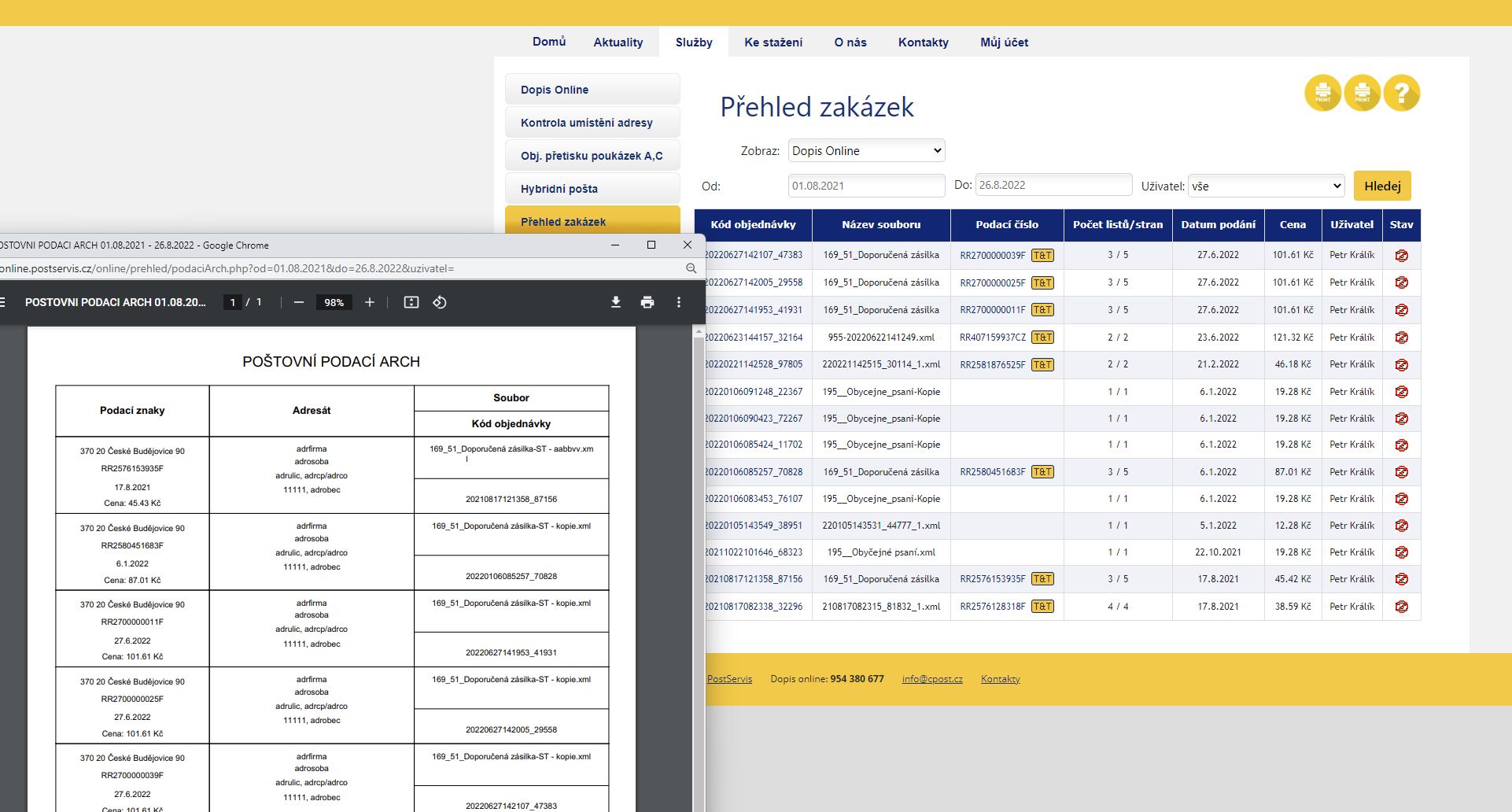This screenshot has width=1512, height=812.
Task: Click file name 195__Obyčejné psaní.xml
Action: click(881, 552)
